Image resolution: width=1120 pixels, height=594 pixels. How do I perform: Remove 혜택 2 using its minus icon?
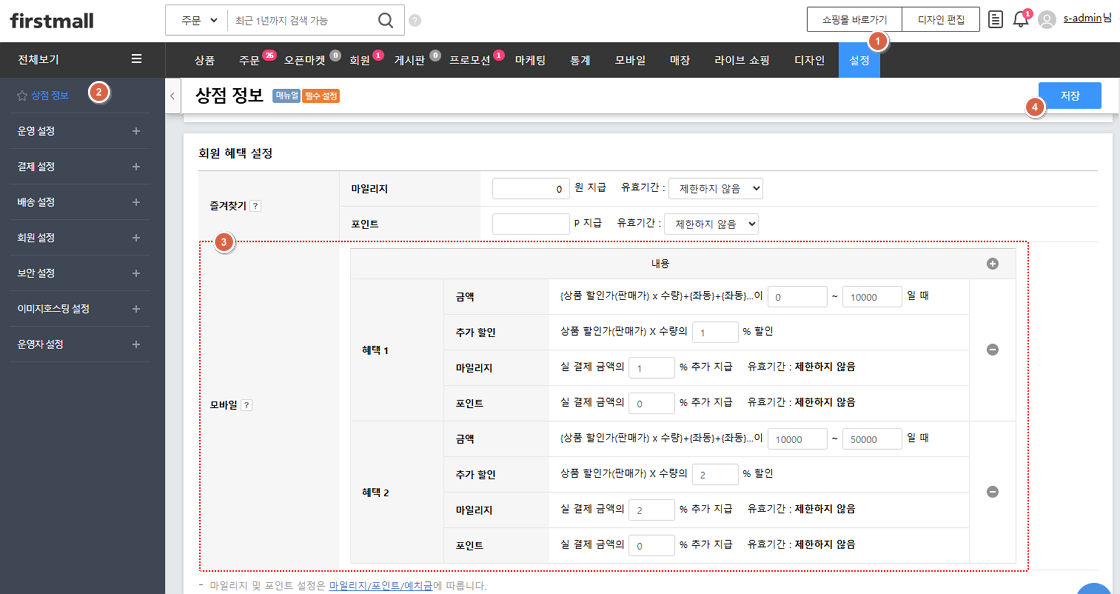point(992,492)
